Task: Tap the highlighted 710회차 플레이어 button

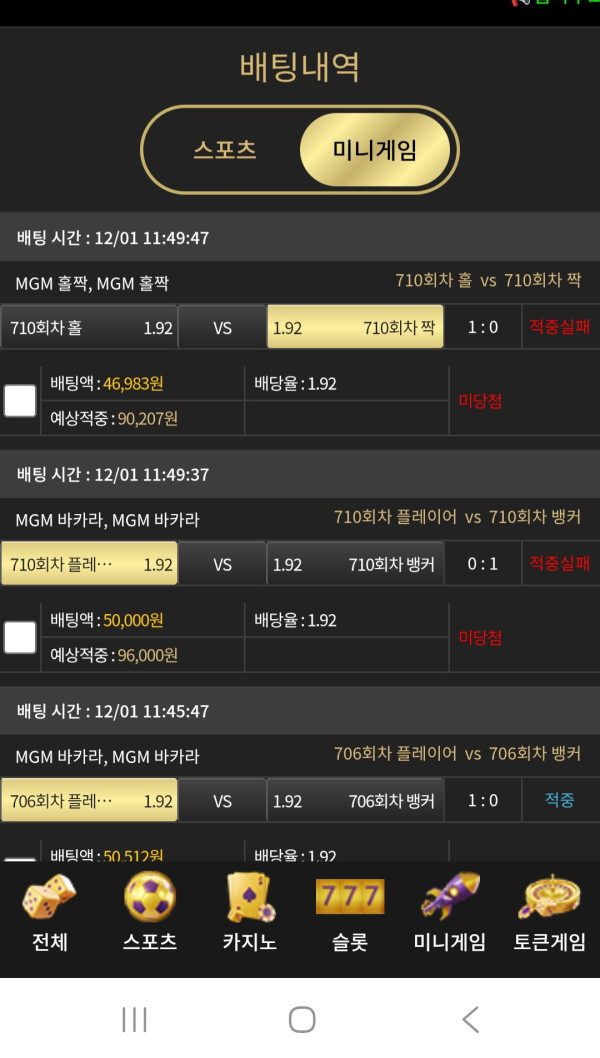Action: (89, 564)
